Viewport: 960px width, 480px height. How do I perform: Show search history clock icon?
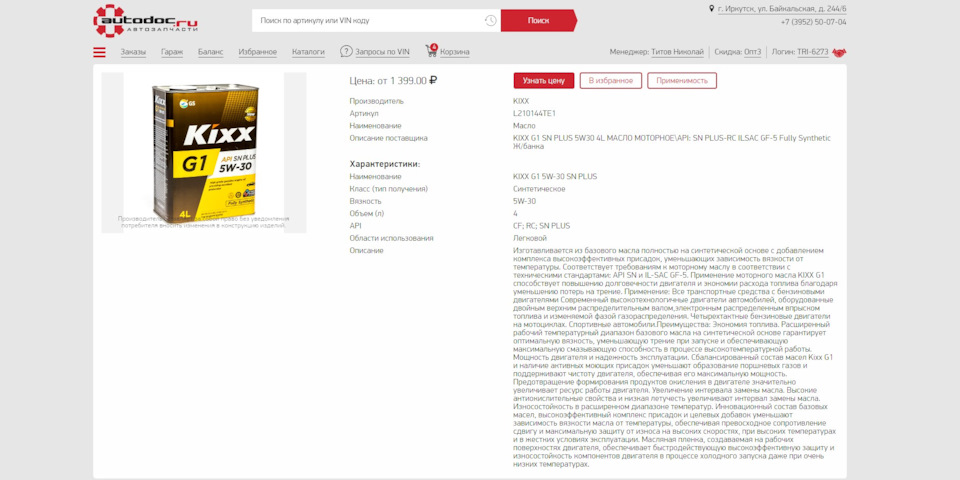click(490, 21)
